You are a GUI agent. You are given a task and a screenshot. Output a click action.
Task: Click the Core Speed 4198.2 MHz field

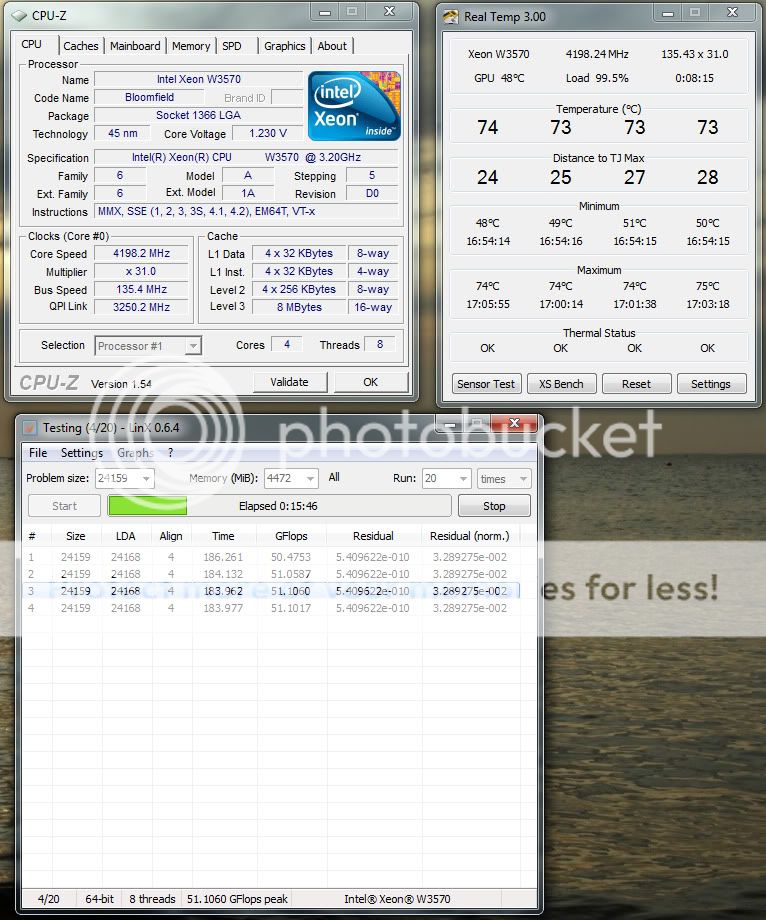click(141, 253)
